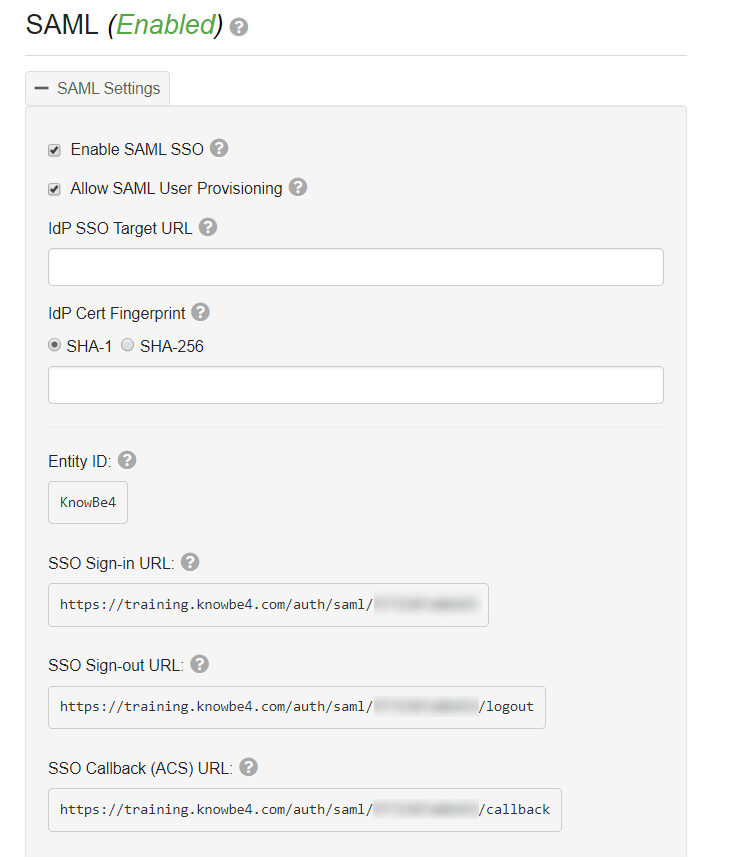Show help for IdP SSO Target URL
Image resolution: width=753 pixels, height=857 pixels.
208,227
